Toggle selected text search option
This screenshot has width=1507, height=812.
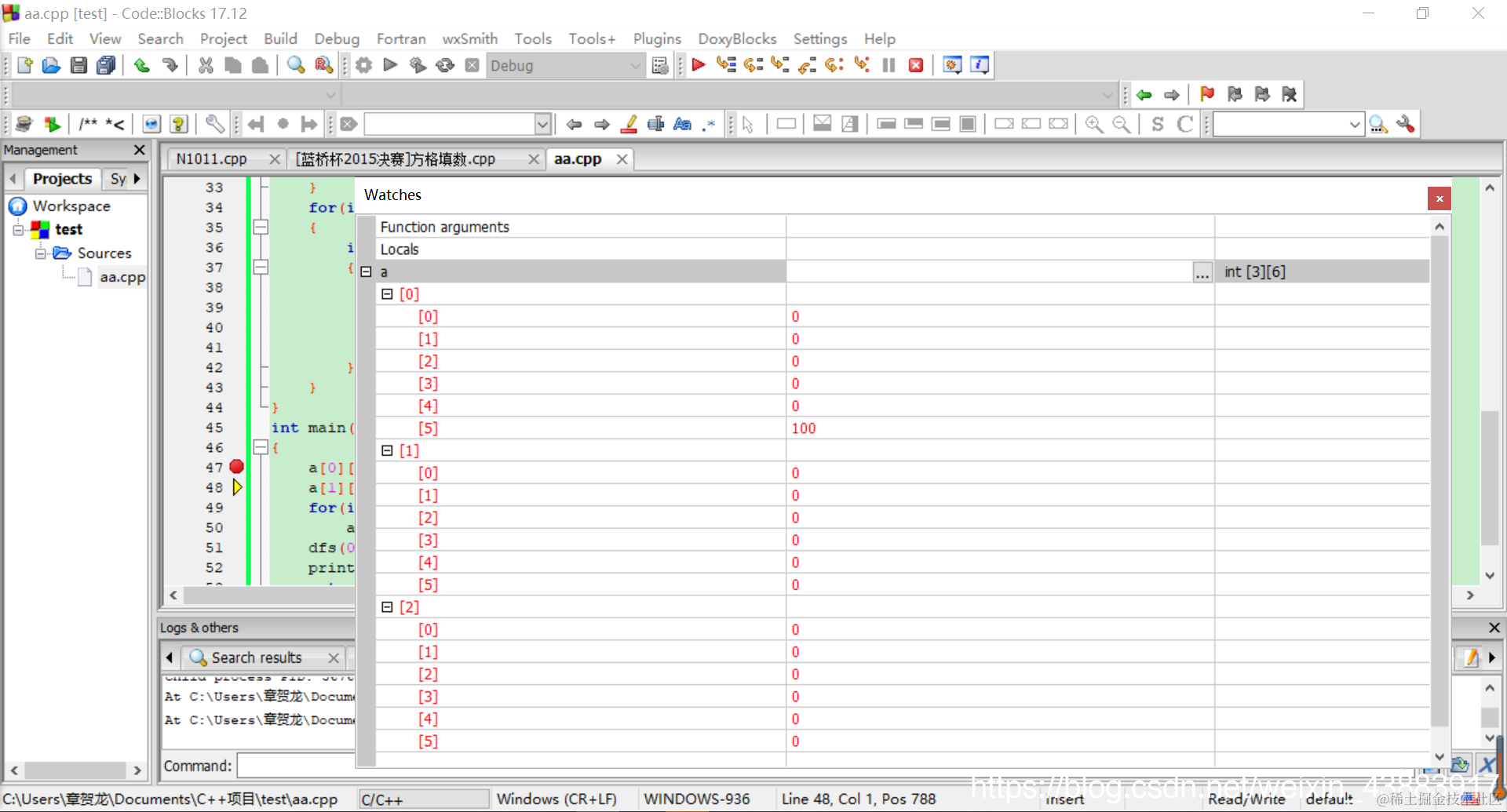655,124
